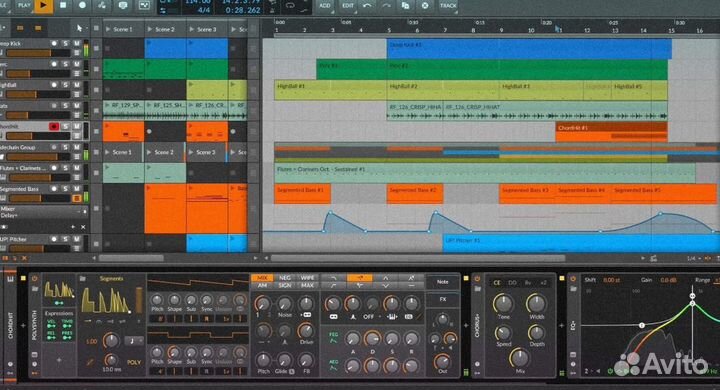This screenshot has width=720, height=390.
Task: Undo the last action
Action: (367, 6)
